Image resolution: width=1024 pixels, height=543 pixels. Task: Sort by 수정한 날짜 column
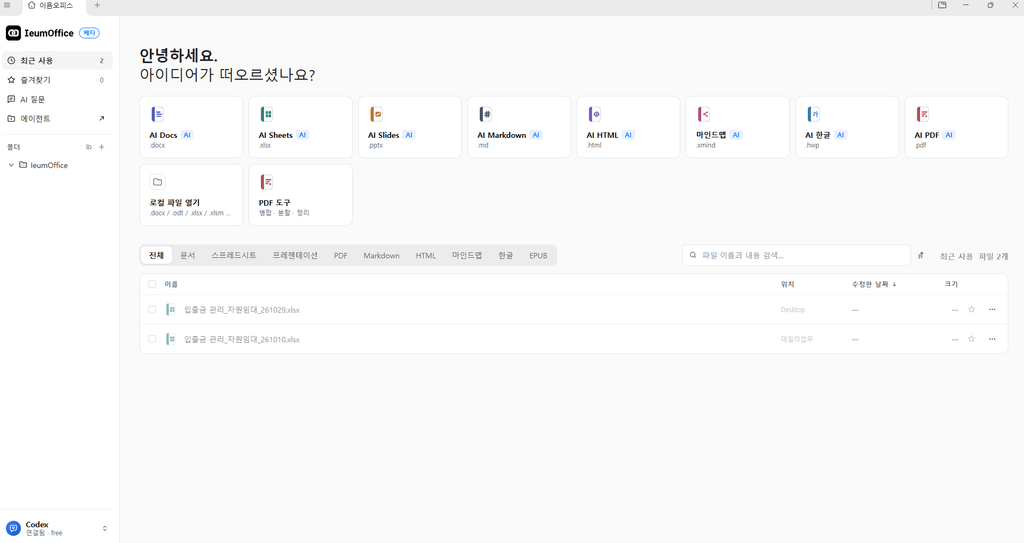(874, 284)
